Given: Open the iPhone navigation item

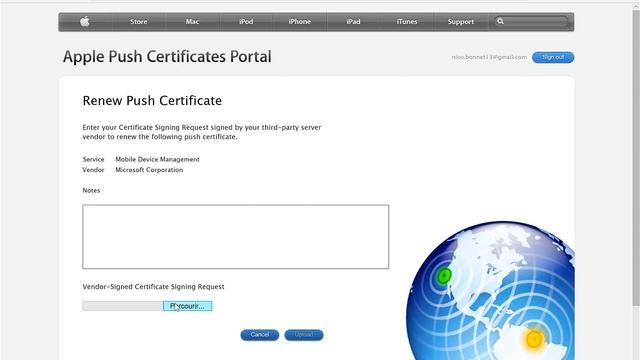Looking at the screenshot, I should [x=300, y=22].
